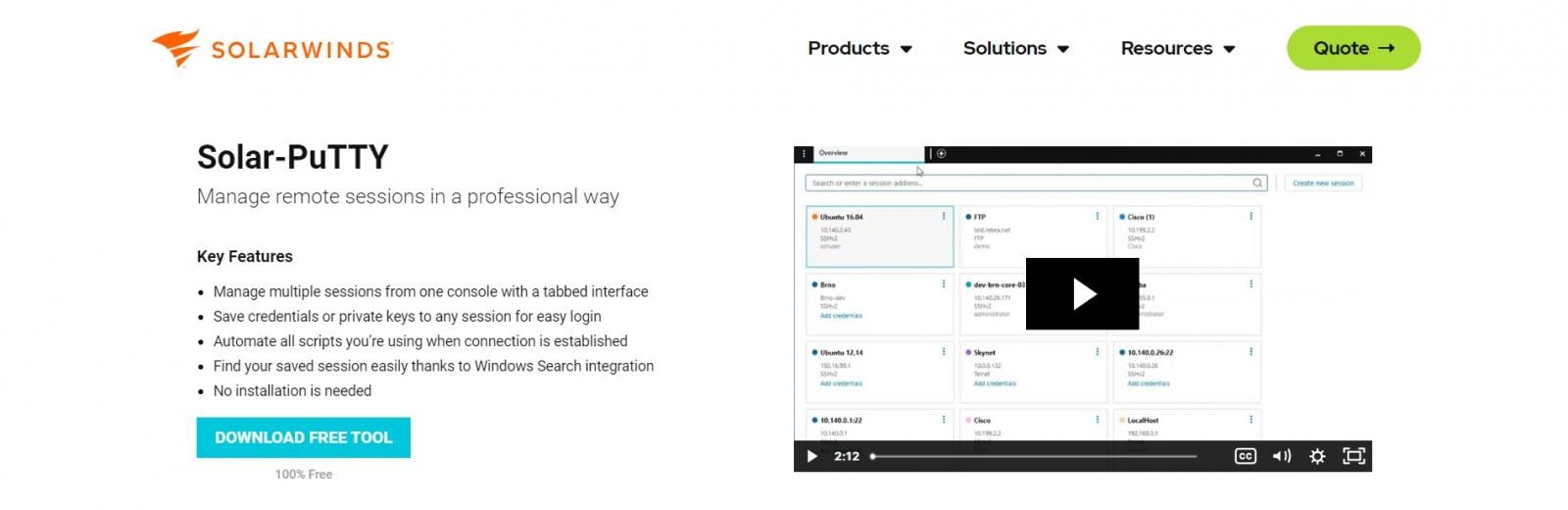Open the Resources dropdown menu
The image size is (1568, 510).
pos(1177,48)
